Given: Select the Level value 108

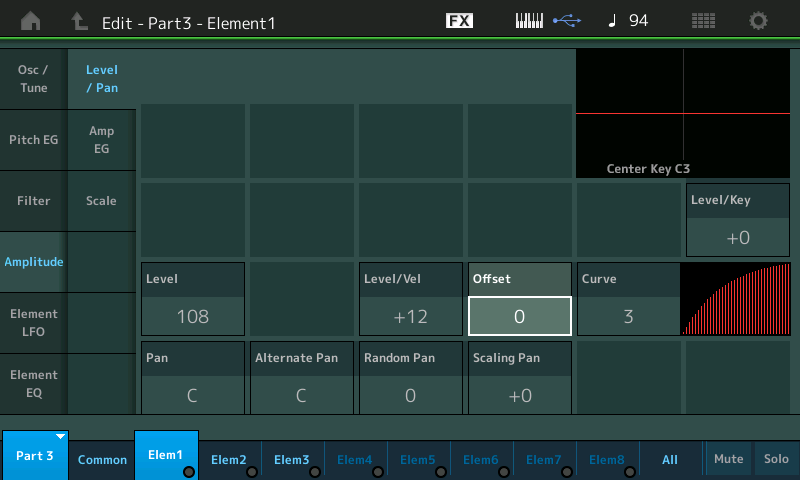Looking at the screenshot, I should click(x=193, y=317).
